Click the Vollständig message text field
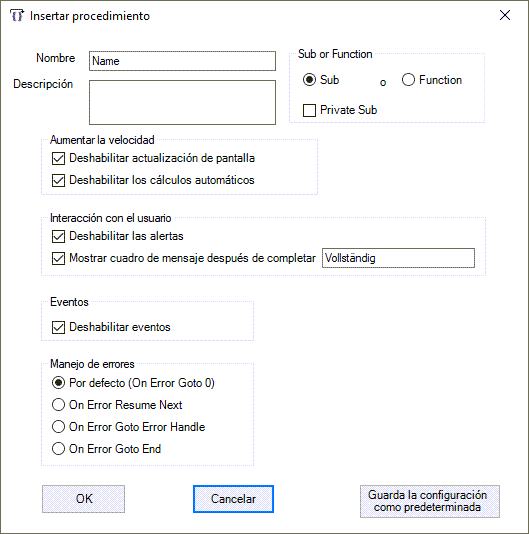Viewport: 529px width, 534px height. tap(398, 258)
